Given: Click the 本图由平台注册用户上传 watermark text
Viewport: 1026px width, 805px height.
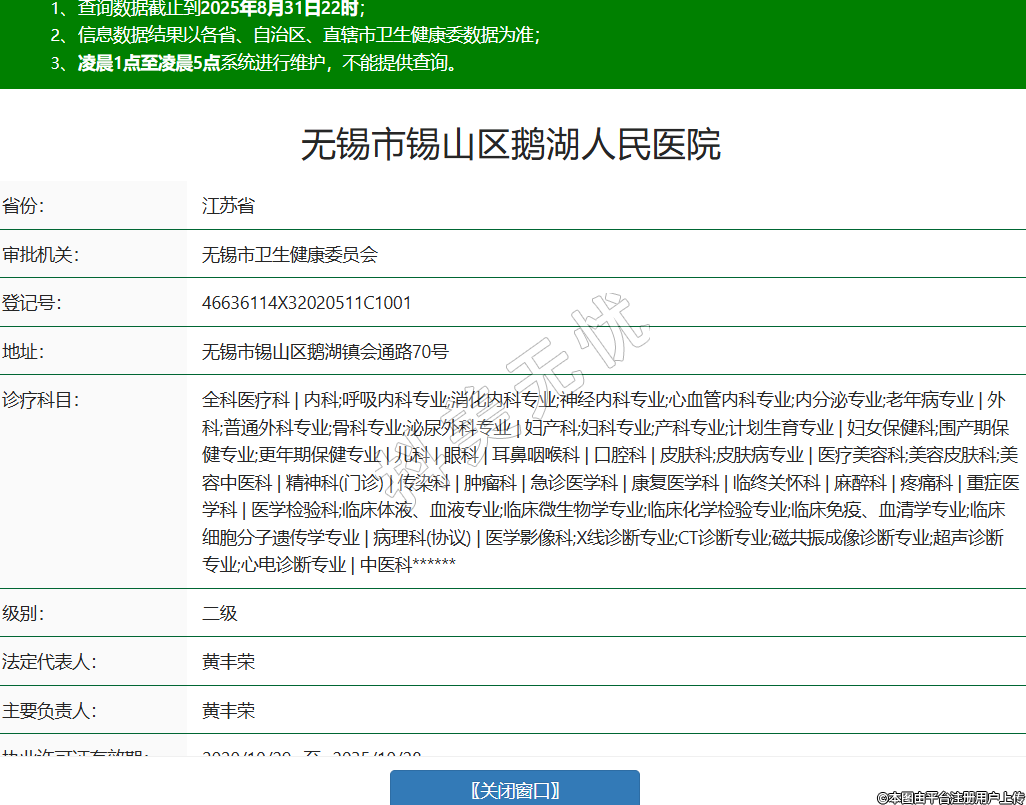Looking at the screenshot, I should (x=950, y=797).
